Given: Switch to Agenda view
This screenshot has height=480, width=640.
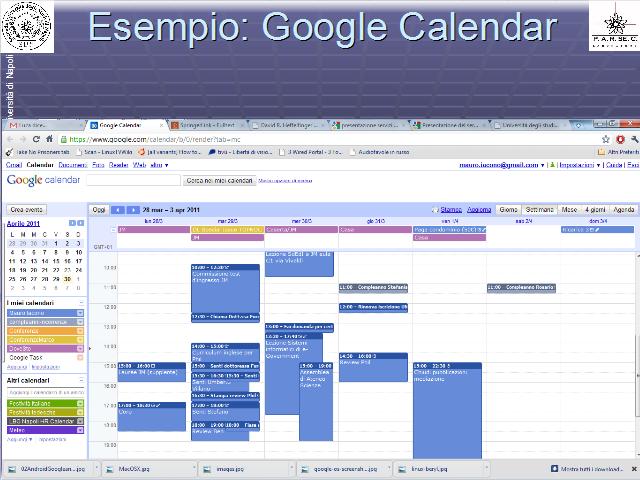Looking at the screenshot, I should click(x=624, y=209).
